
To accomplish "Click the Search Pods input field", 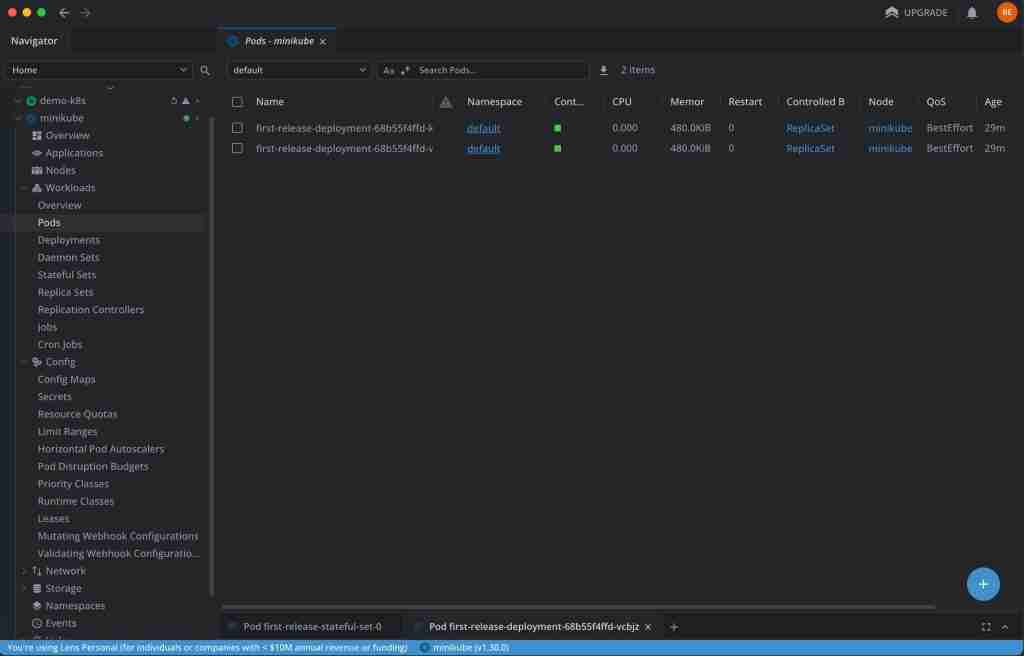I will (x=498, y=70).
